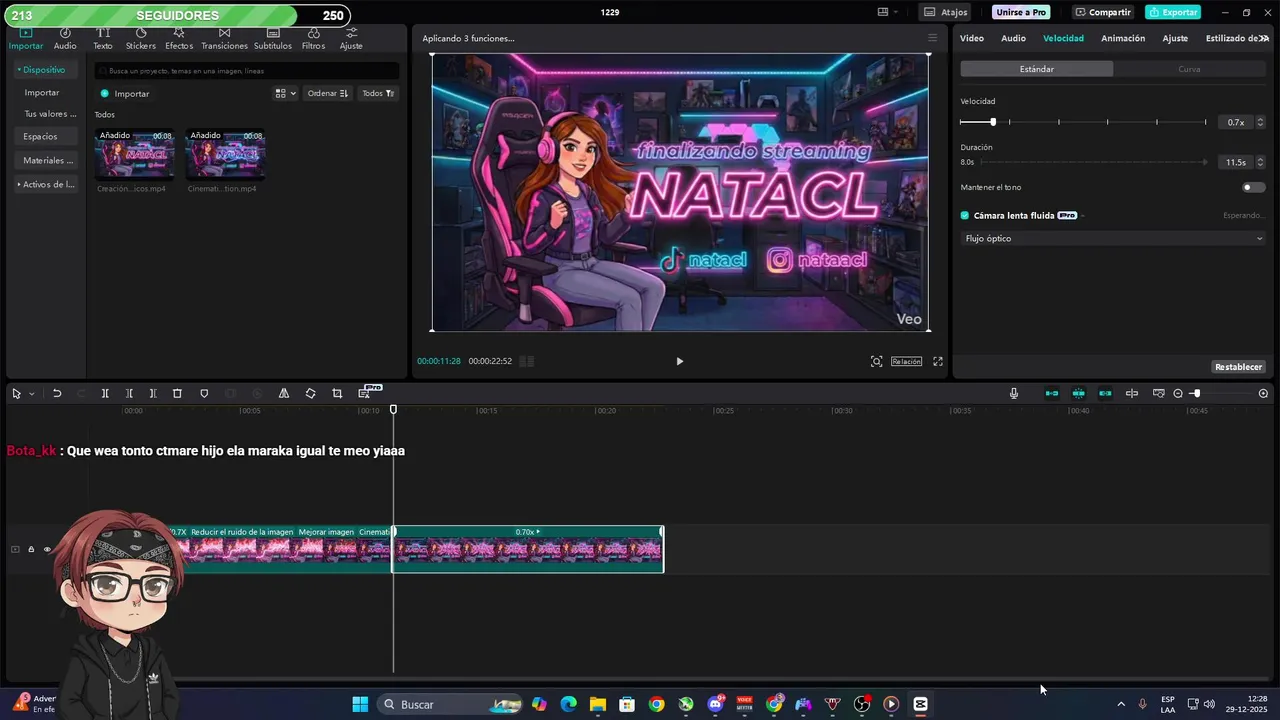Open the Audio media tab
The height and width of the screenshot is (720, 1280).
[x=65, y=39]
